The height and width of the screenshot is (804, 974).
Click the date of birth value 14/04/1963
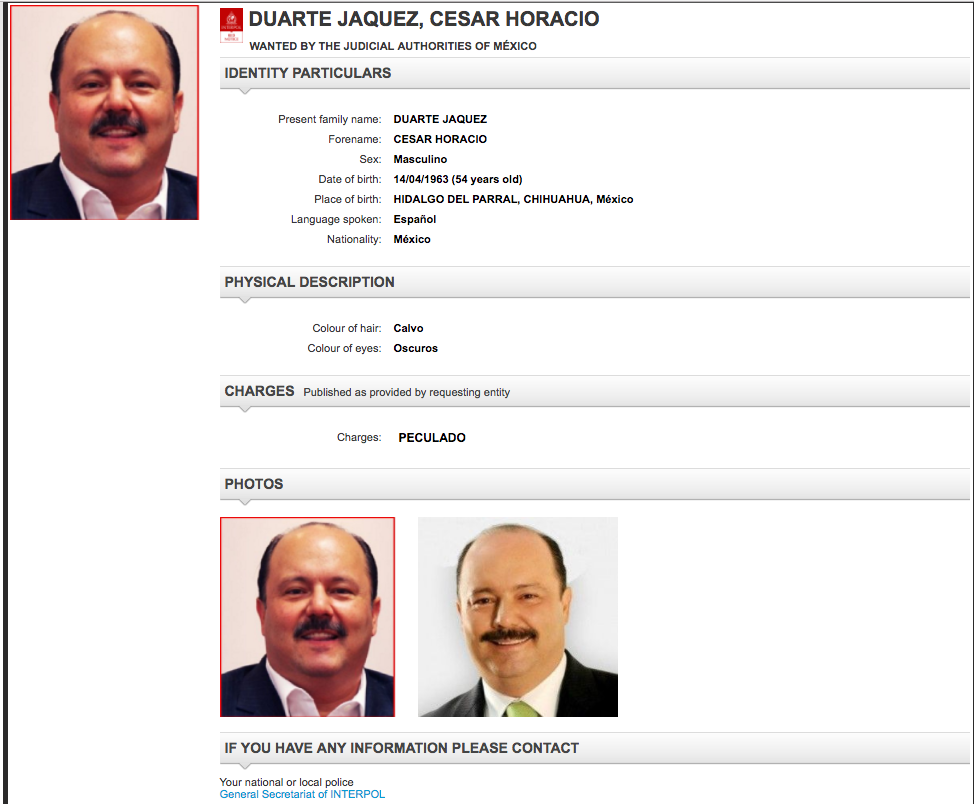click(458, 179)
